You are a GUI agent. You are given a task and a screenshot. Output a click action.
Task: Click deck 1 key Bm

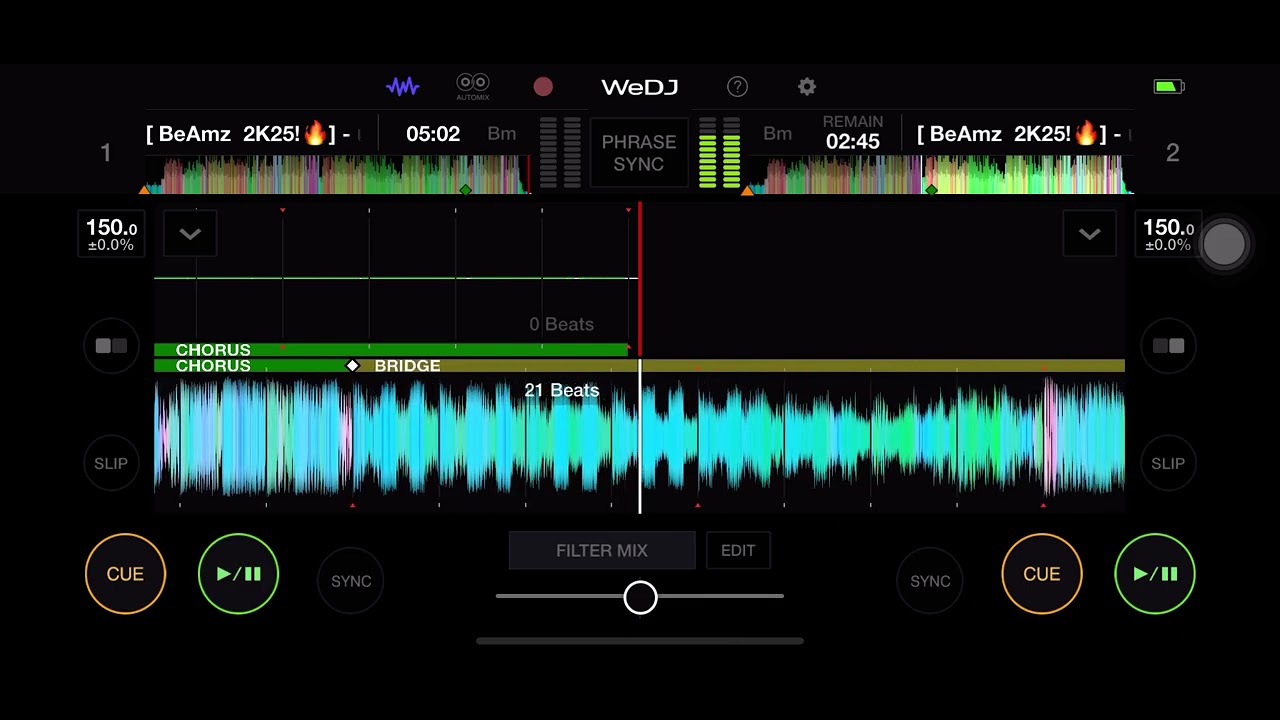click(x=502, y=134)
